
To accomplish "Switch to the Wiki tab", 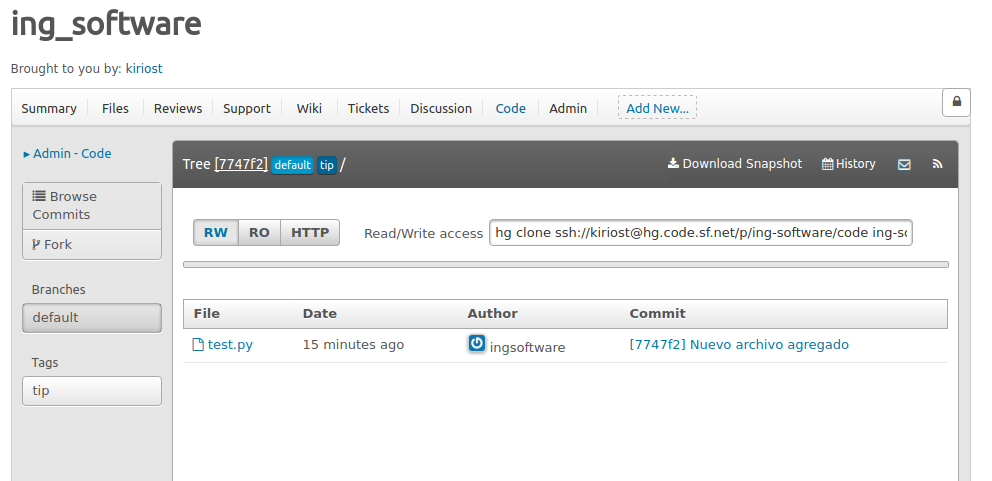I will click(309, 108).
